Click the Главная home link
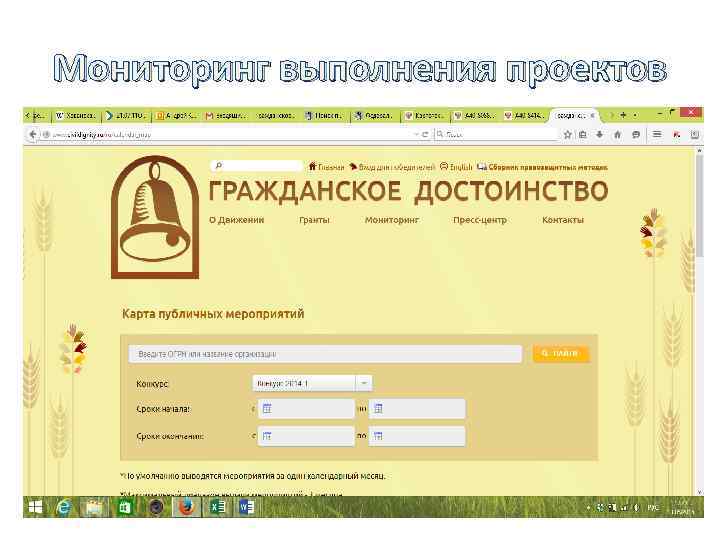 [x=326, y=167]
